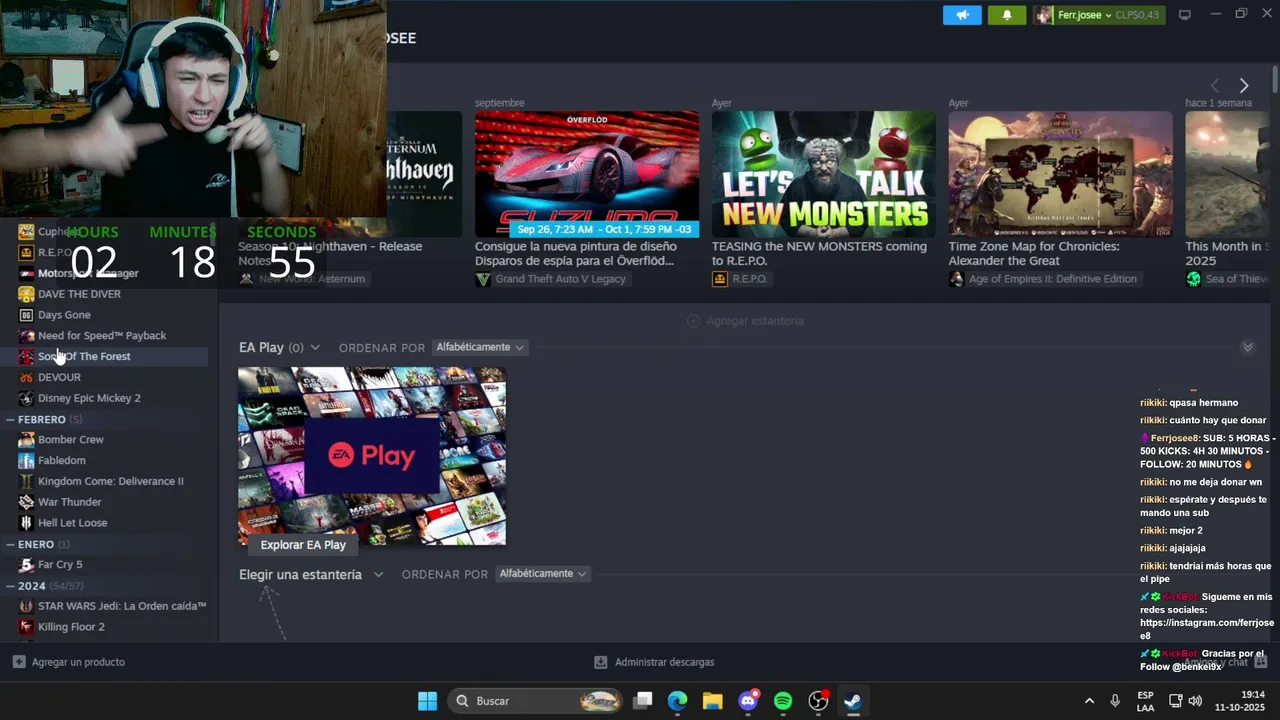Image resolution: width=1280 pixels, height=720 pixels.
Task: Select Need for Speed Payback game
Action: click(x=102, y=336)
